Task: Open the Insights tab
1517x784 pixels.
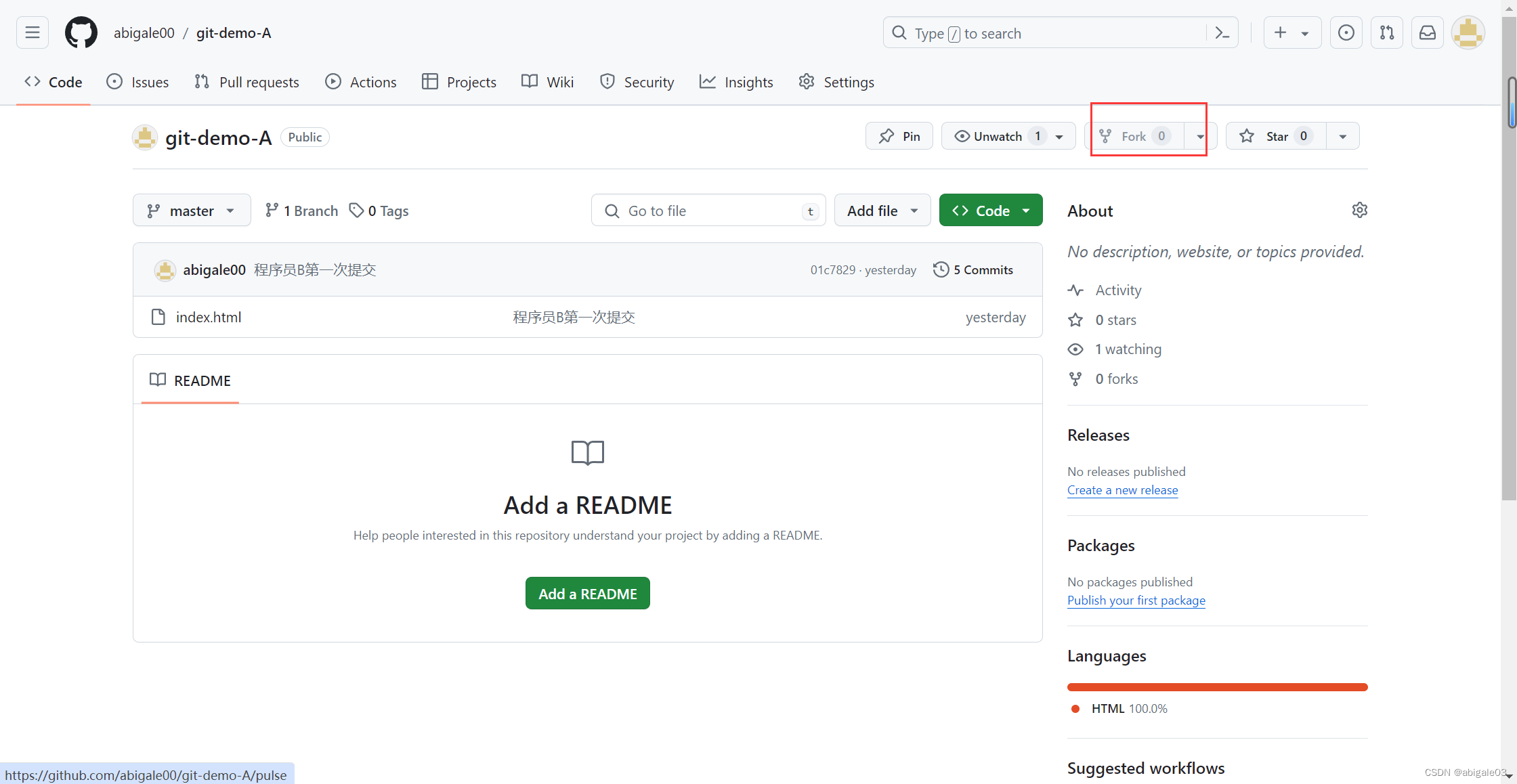Action: click(x=736, y=81)
